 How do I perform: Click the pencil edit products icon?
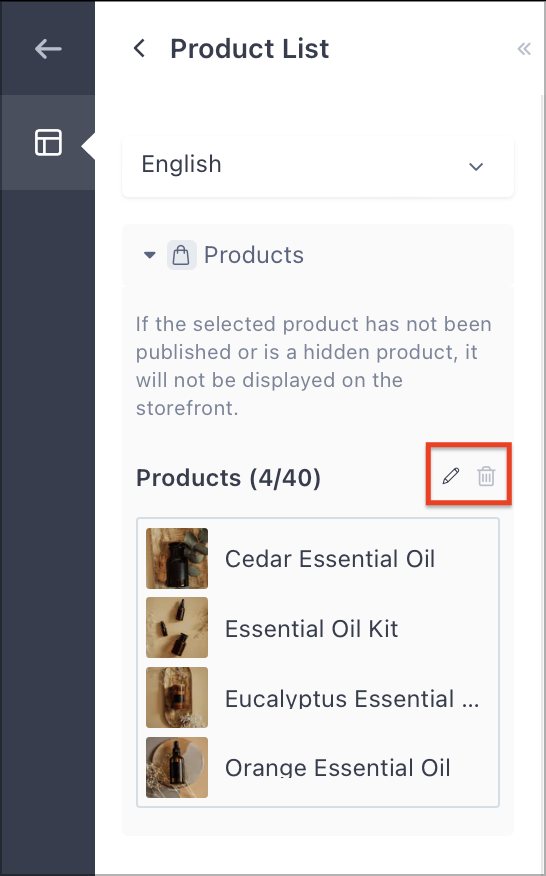(x=451, y=476)
